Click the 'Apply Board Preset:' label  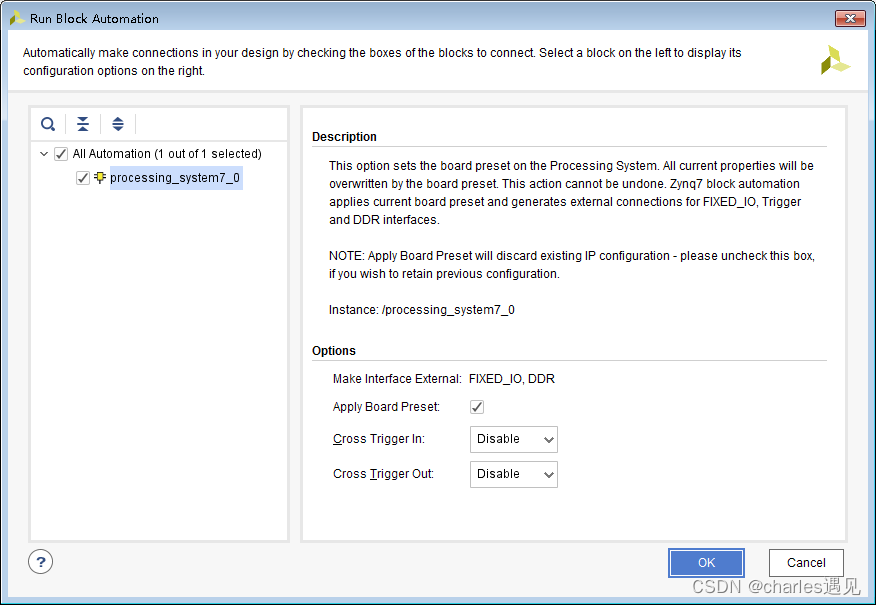click(387, 407)
